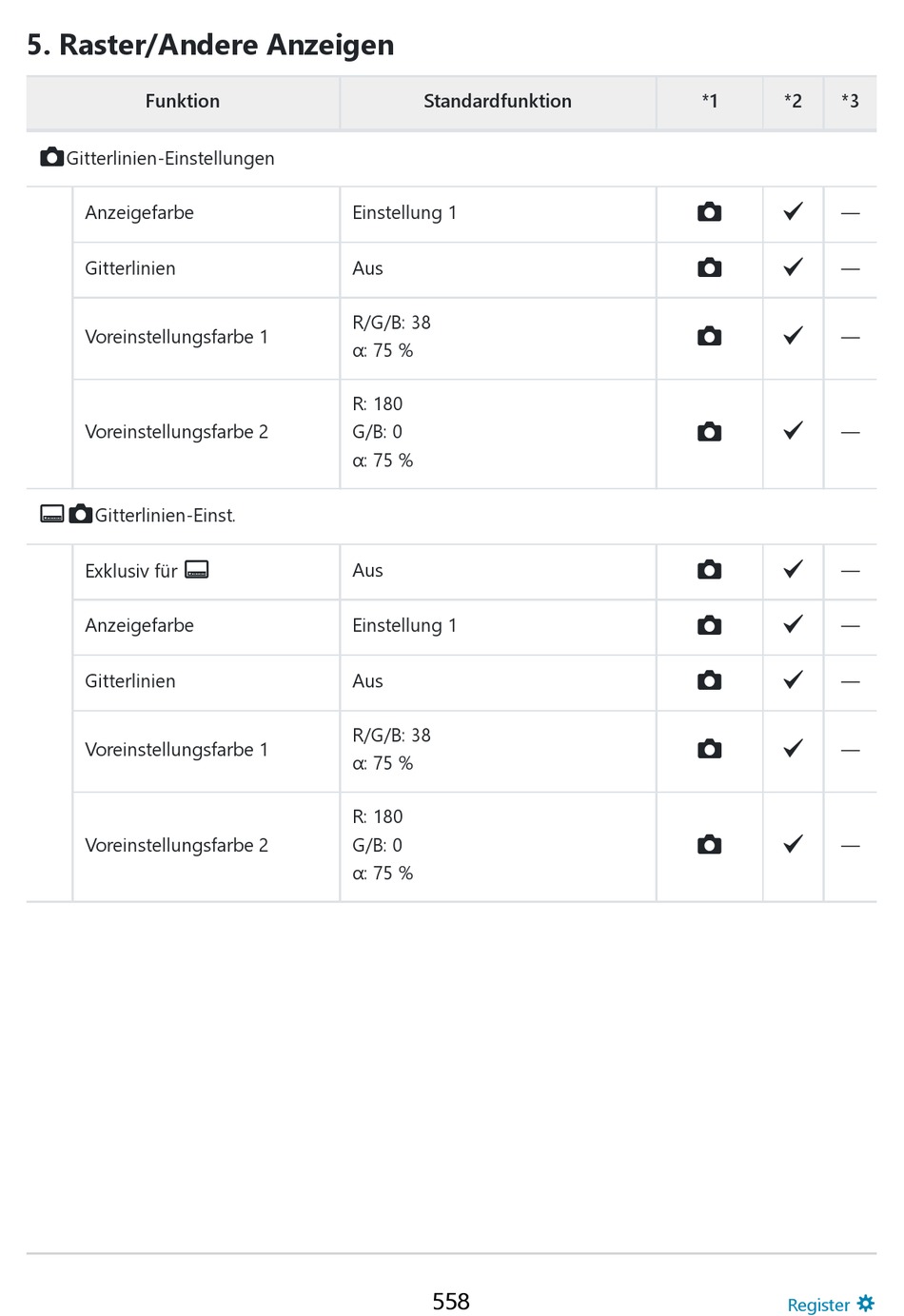Select the "*1" column header
The height and width of the screenshot is (1316, 904).
click(710, 101)
